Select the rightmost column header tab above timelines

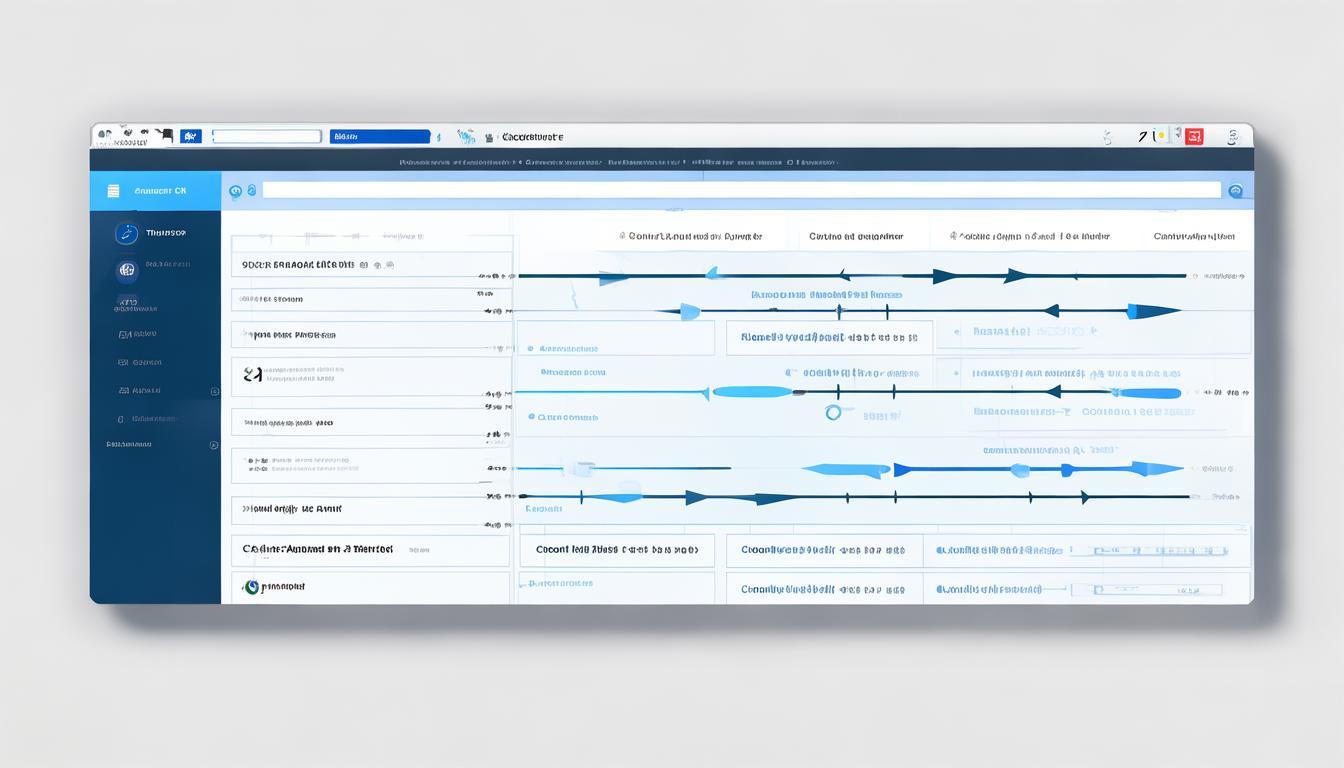pos(1193,237)
